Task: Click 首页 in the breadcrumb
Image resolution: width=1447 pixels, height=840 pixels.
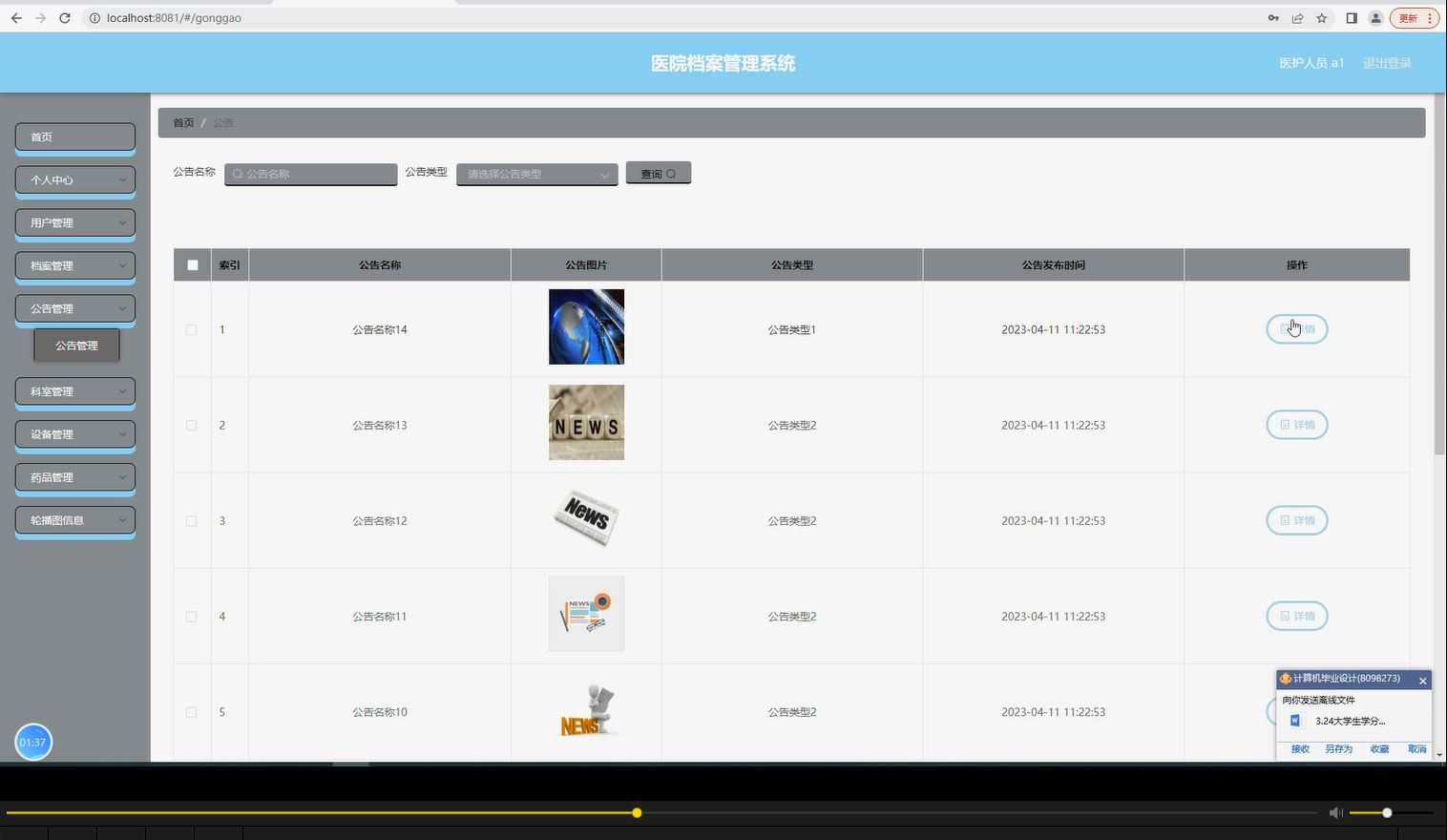Action: tap(183, 123)
